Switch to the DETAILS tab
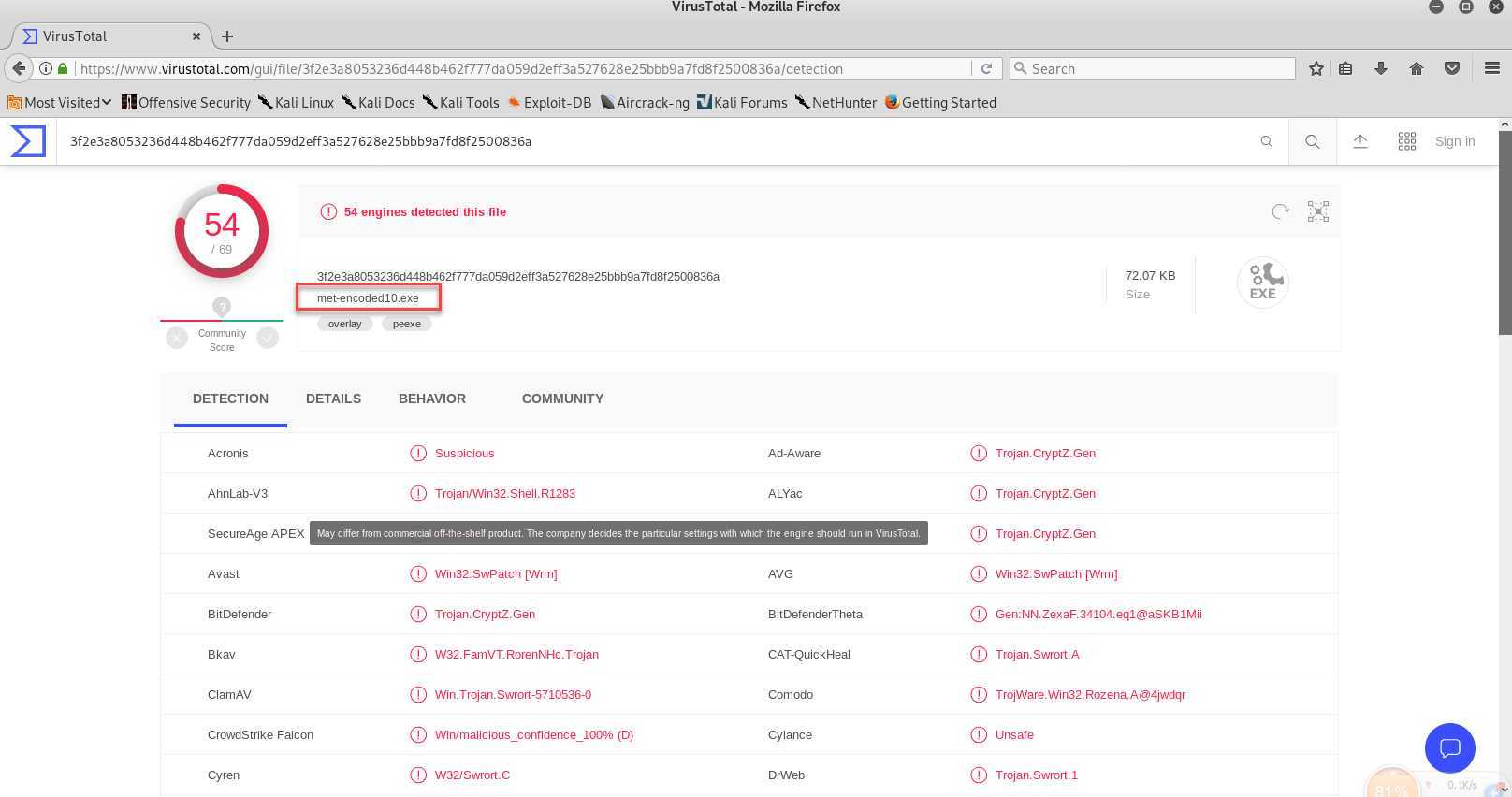Viewport: 1512px width, 797px height. [x=333, y=398]
